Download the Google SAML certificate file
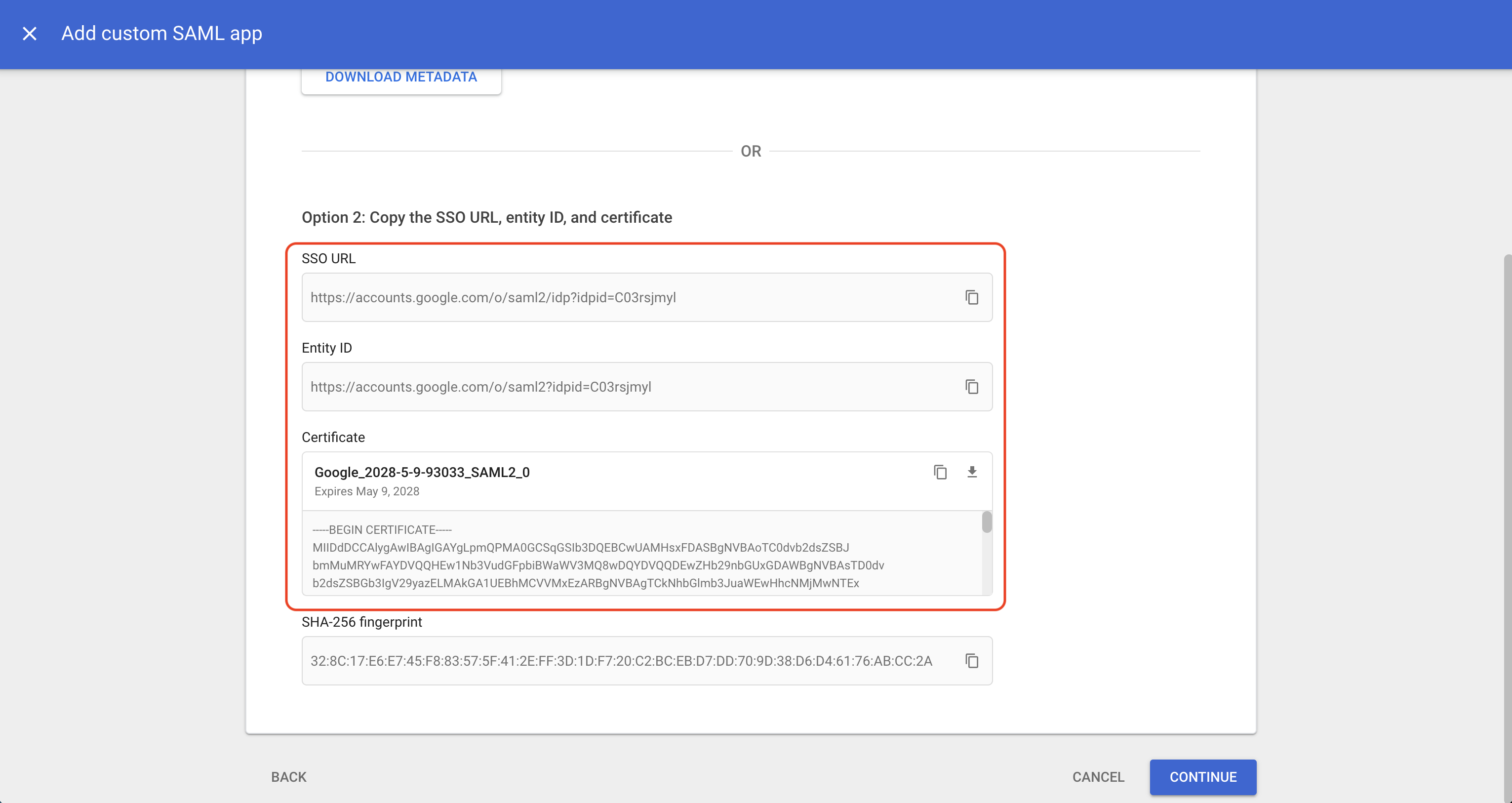This screenshot has height=803, width=1512. (971, 472)
